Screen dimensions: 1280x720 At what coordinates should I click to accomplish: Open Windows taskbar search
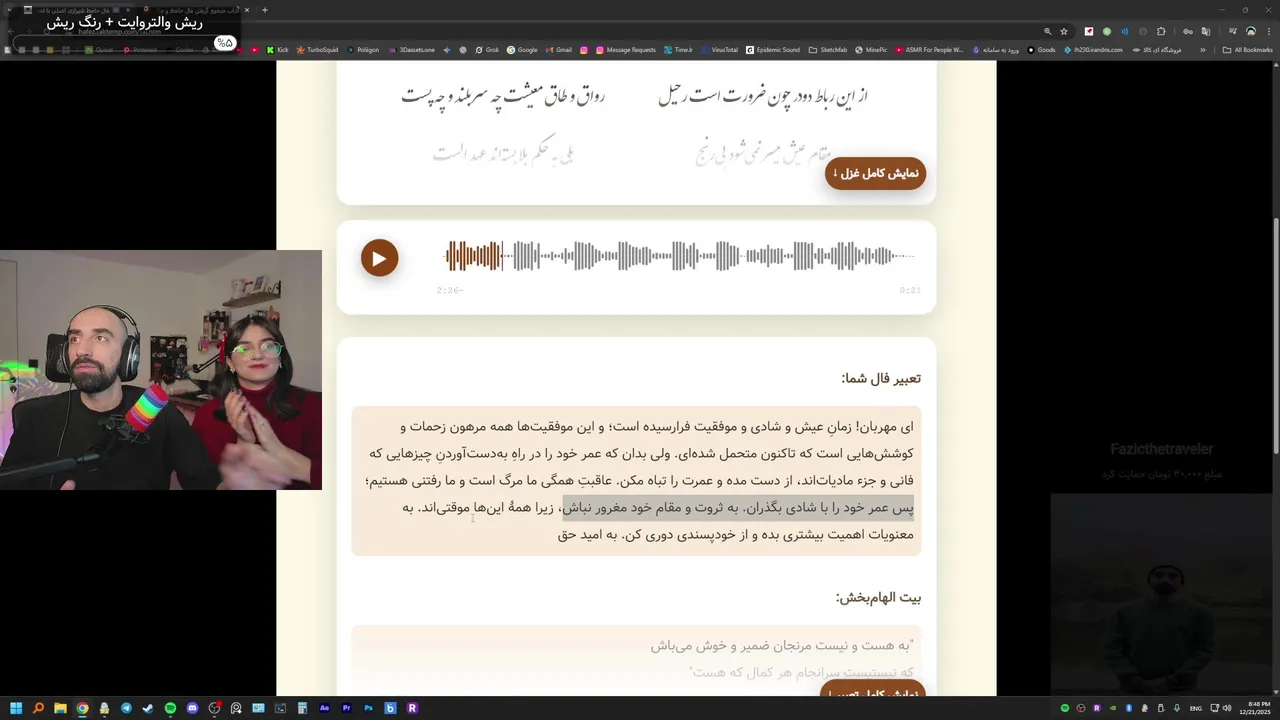(38, 708)
